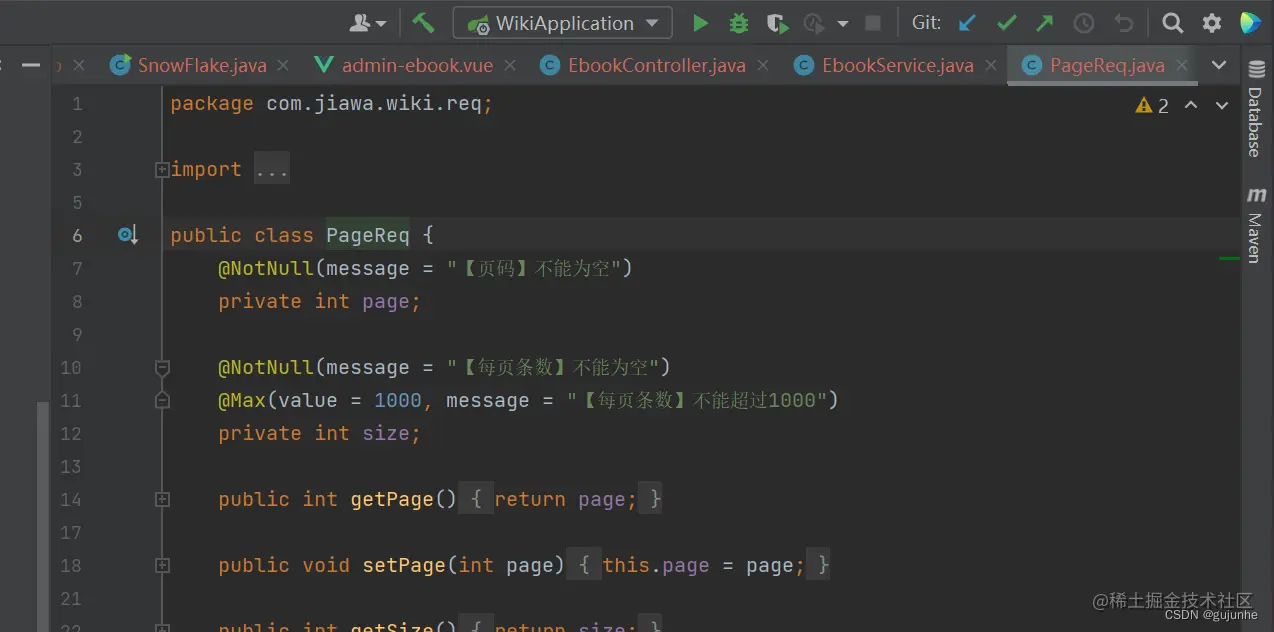Screen dimensions: 1274x632
Task: Go to next highlighted error arrow
Action: click(1221, 105)
